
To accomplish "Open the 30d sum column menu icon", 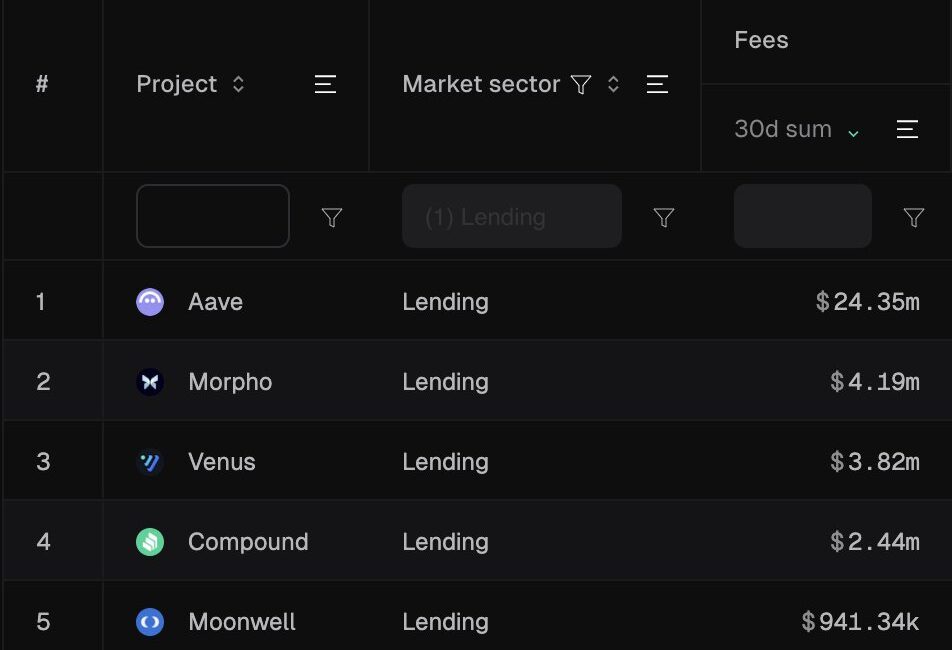I will coord(907,129).
